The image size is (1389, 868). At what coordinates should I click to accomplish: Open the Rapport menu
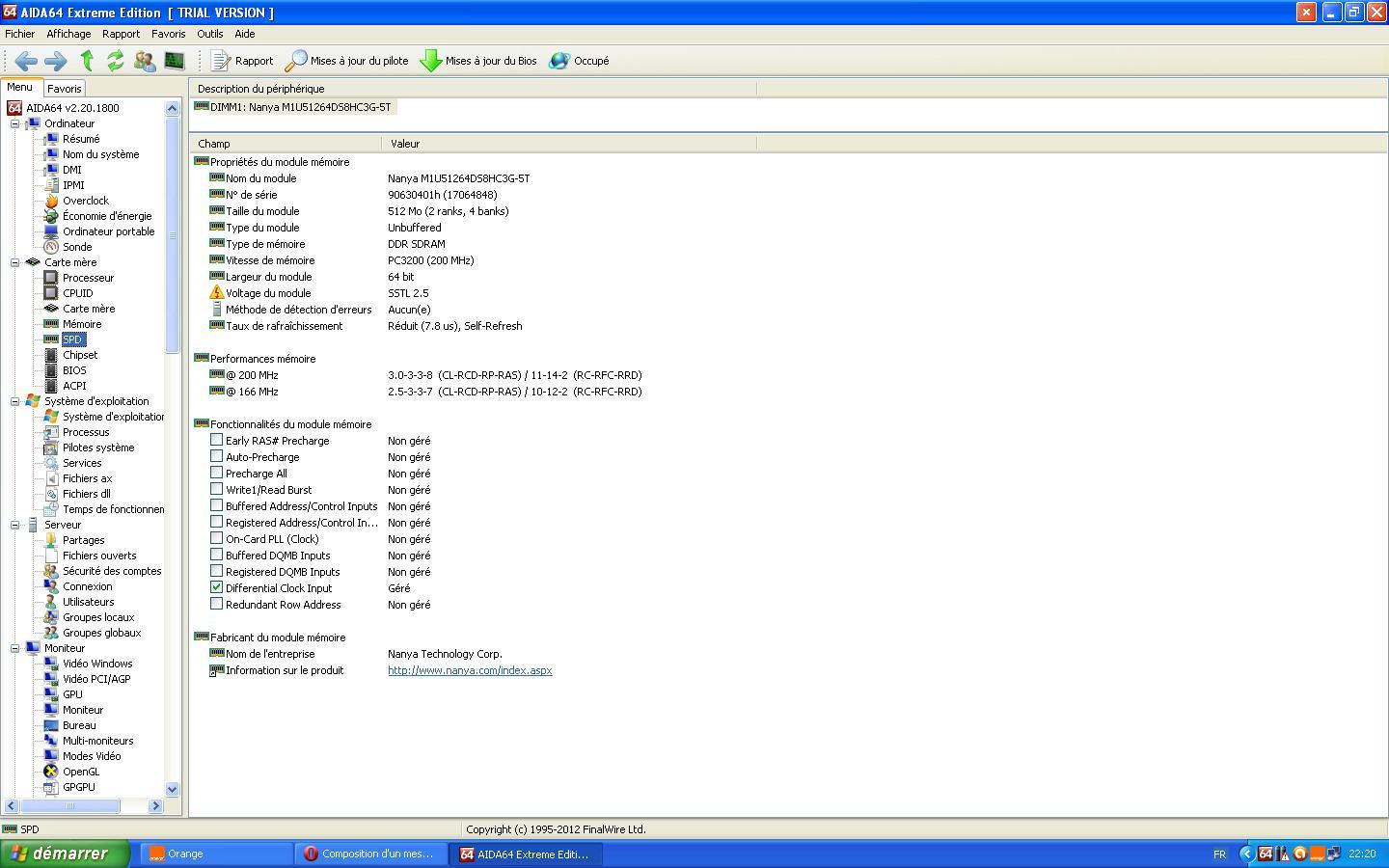click(121, 34)
